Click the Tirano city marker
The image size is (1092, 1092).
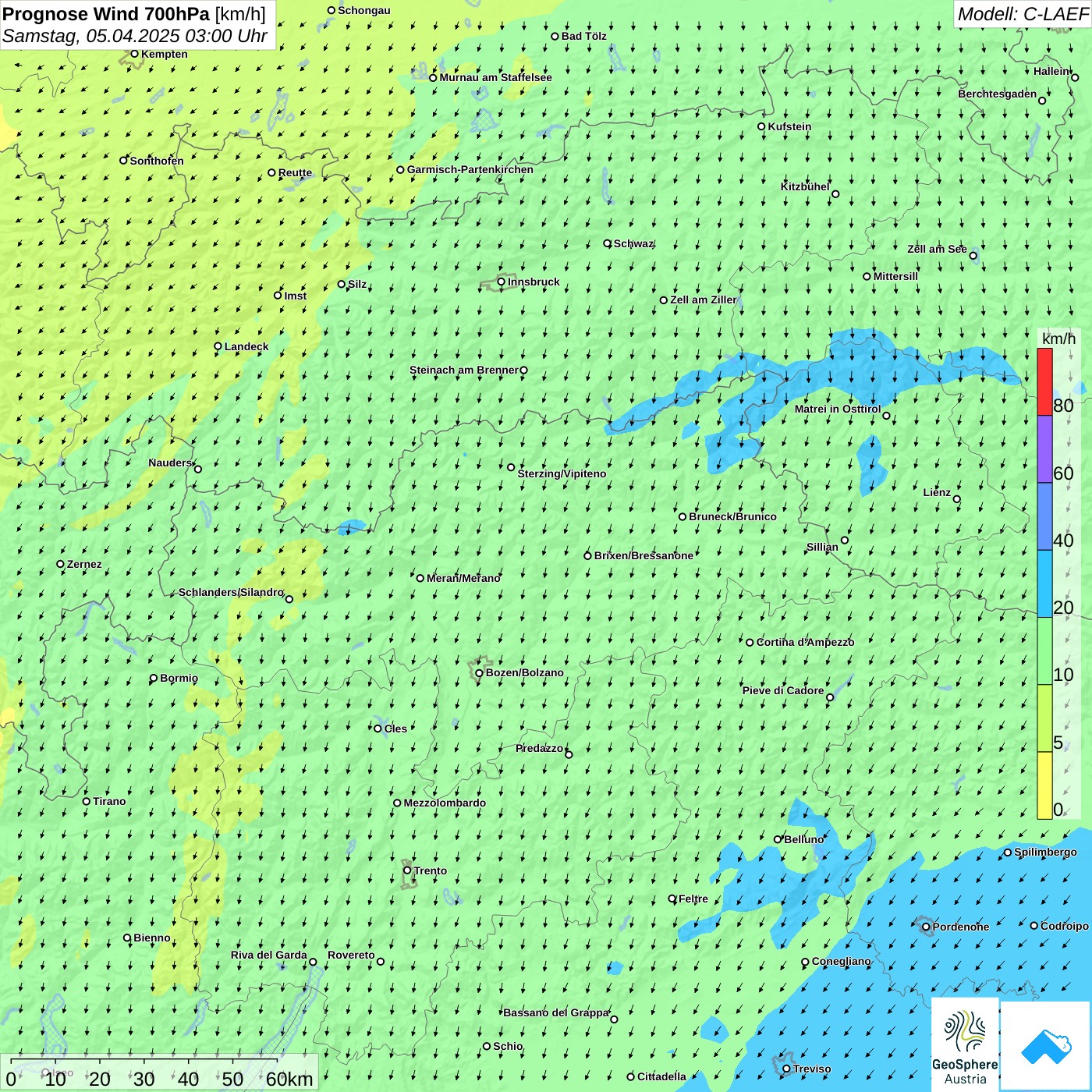point(87,801)
